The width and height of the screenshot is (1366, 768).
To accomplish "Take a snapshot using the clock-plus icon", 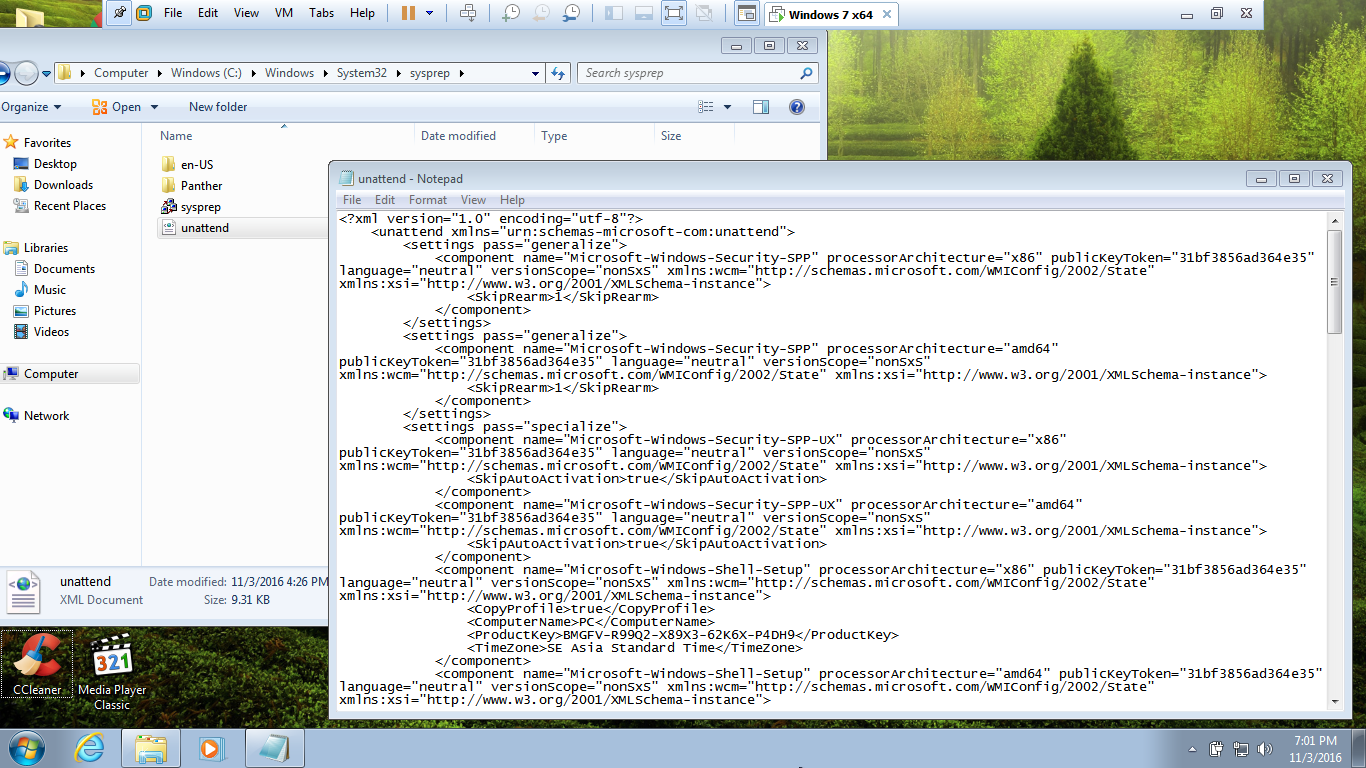I will (x=511, y=13).
